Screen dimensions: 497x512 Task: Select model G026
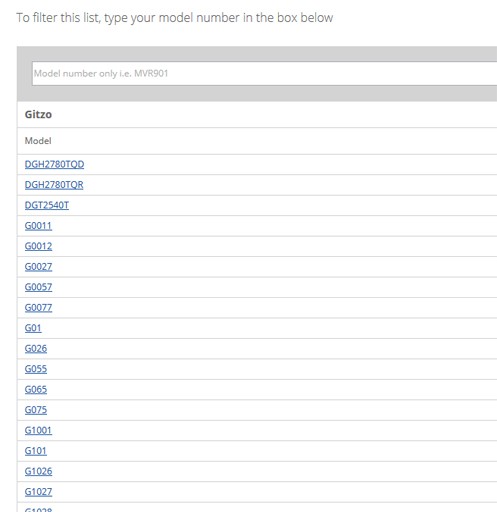[x=36, y=349]
